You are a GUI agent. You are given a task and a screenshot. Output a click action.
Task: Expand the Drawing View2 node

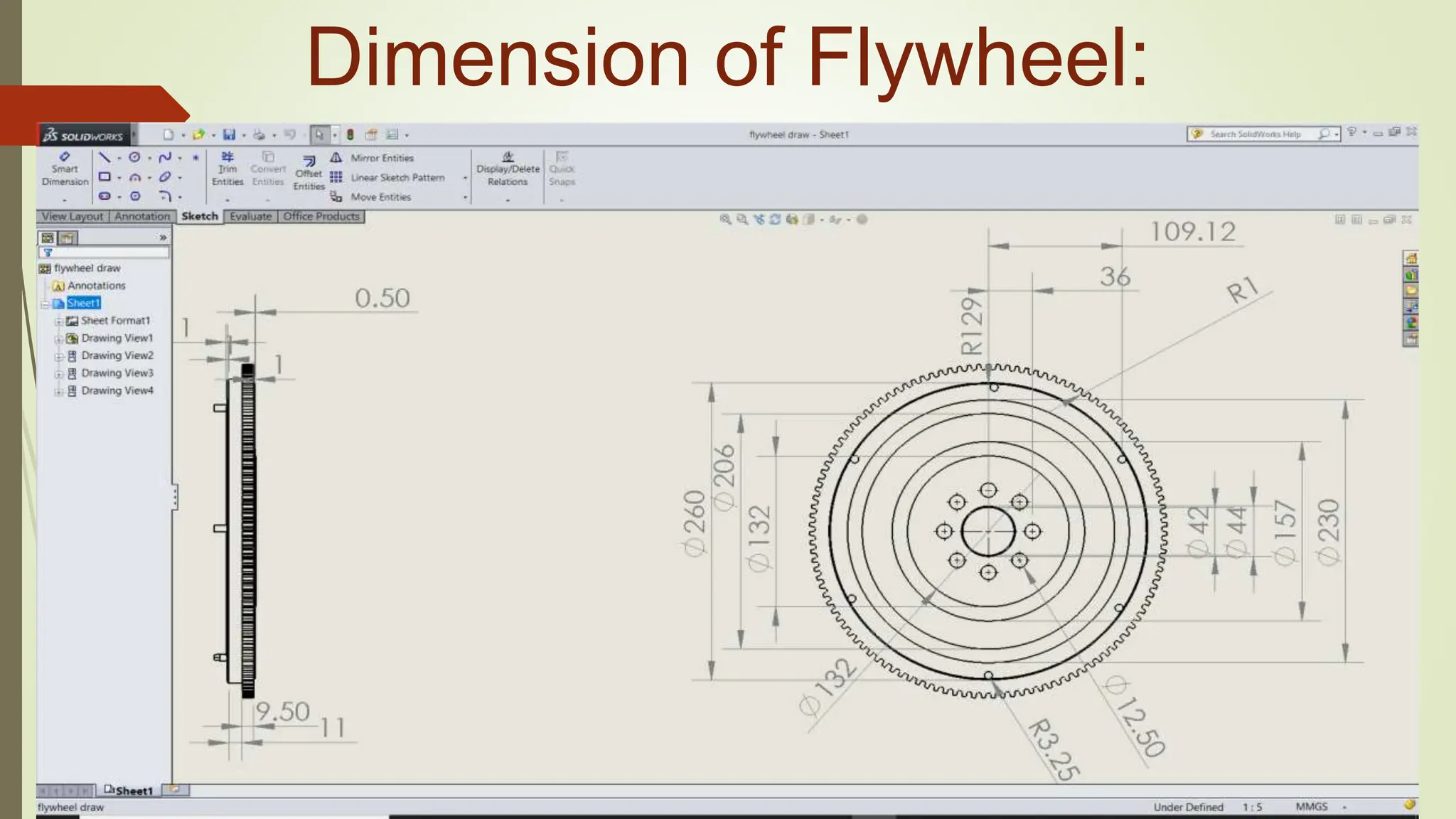coord(59,356)
